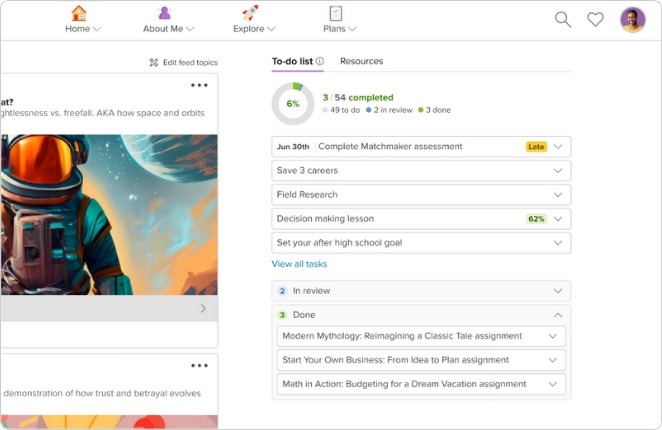The image size is (662, 430).
Task: Click the Plans clipboard icon
Action: (336, 13)
